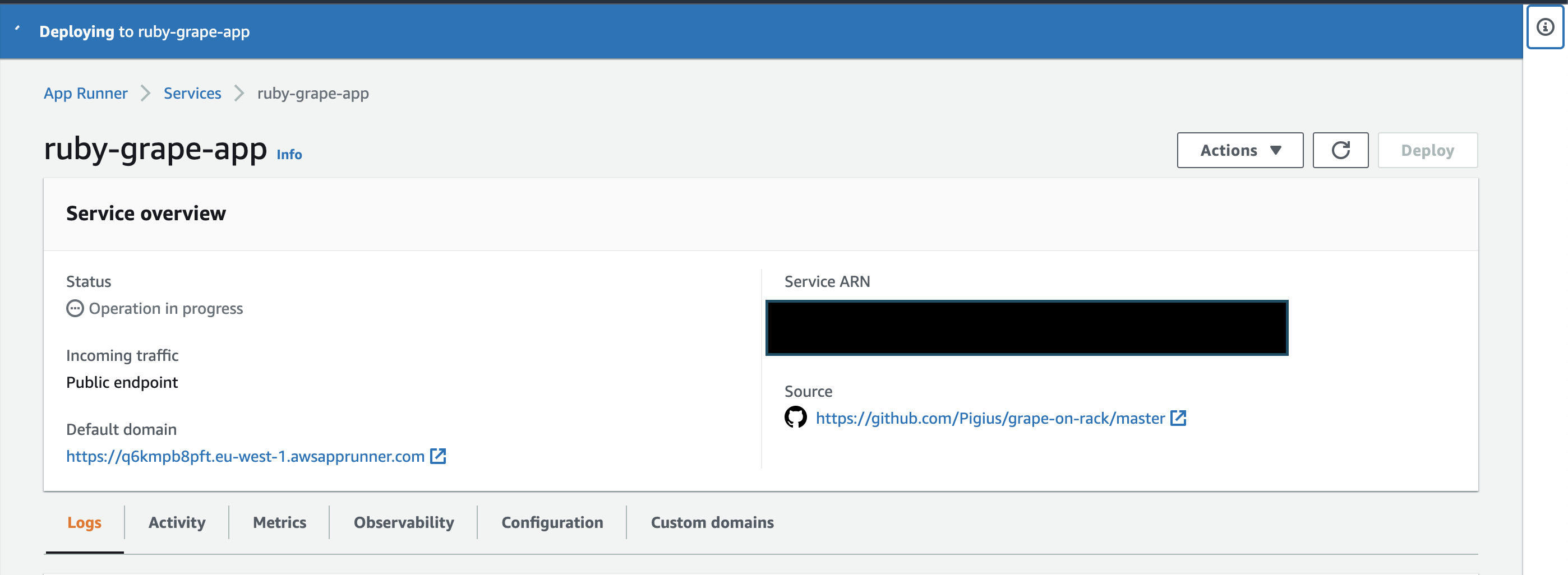This screenshot has width=1568, height=575.
Task: Switch to the Metrics tab
Action: point(279,523)
